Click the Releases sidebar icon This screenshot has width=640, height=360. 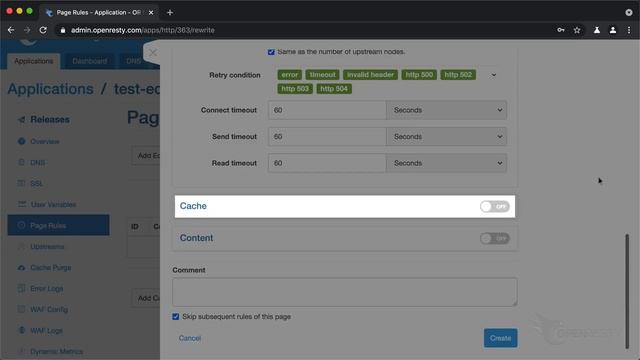point(22,120)
